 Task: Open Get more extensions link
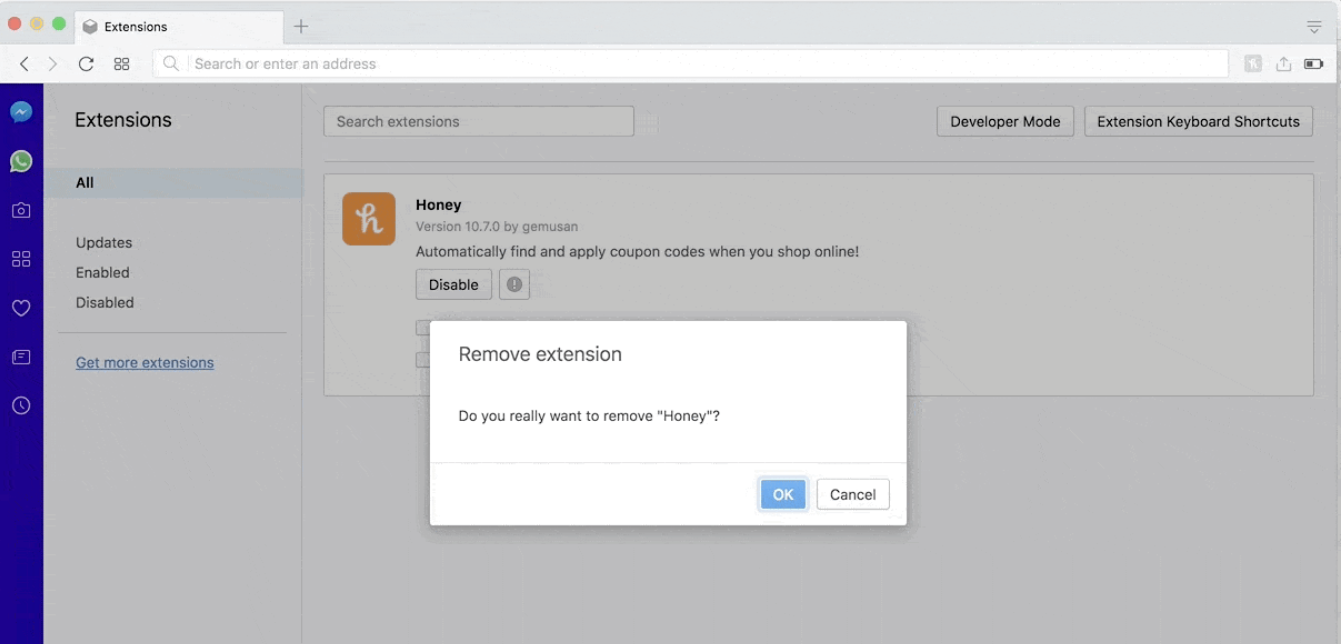[145, 363]
